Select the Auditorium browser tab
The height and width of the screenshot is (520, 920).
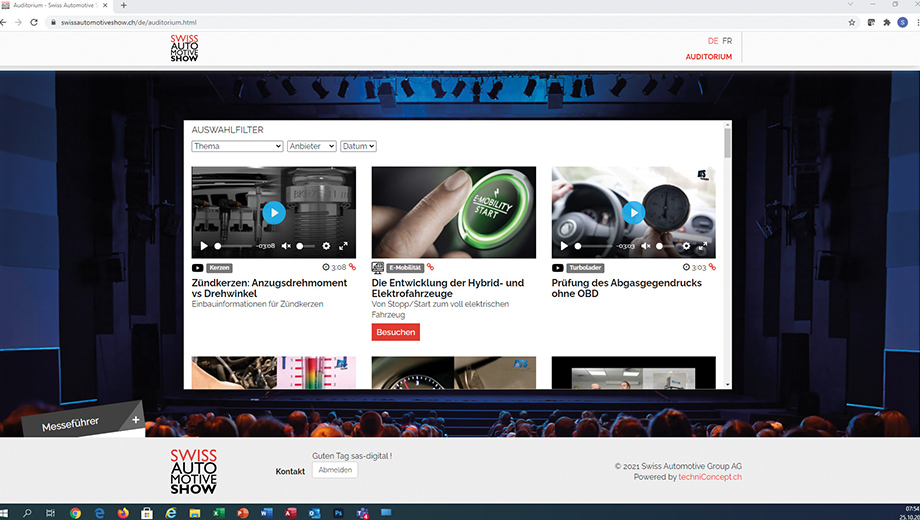(55, 5)
